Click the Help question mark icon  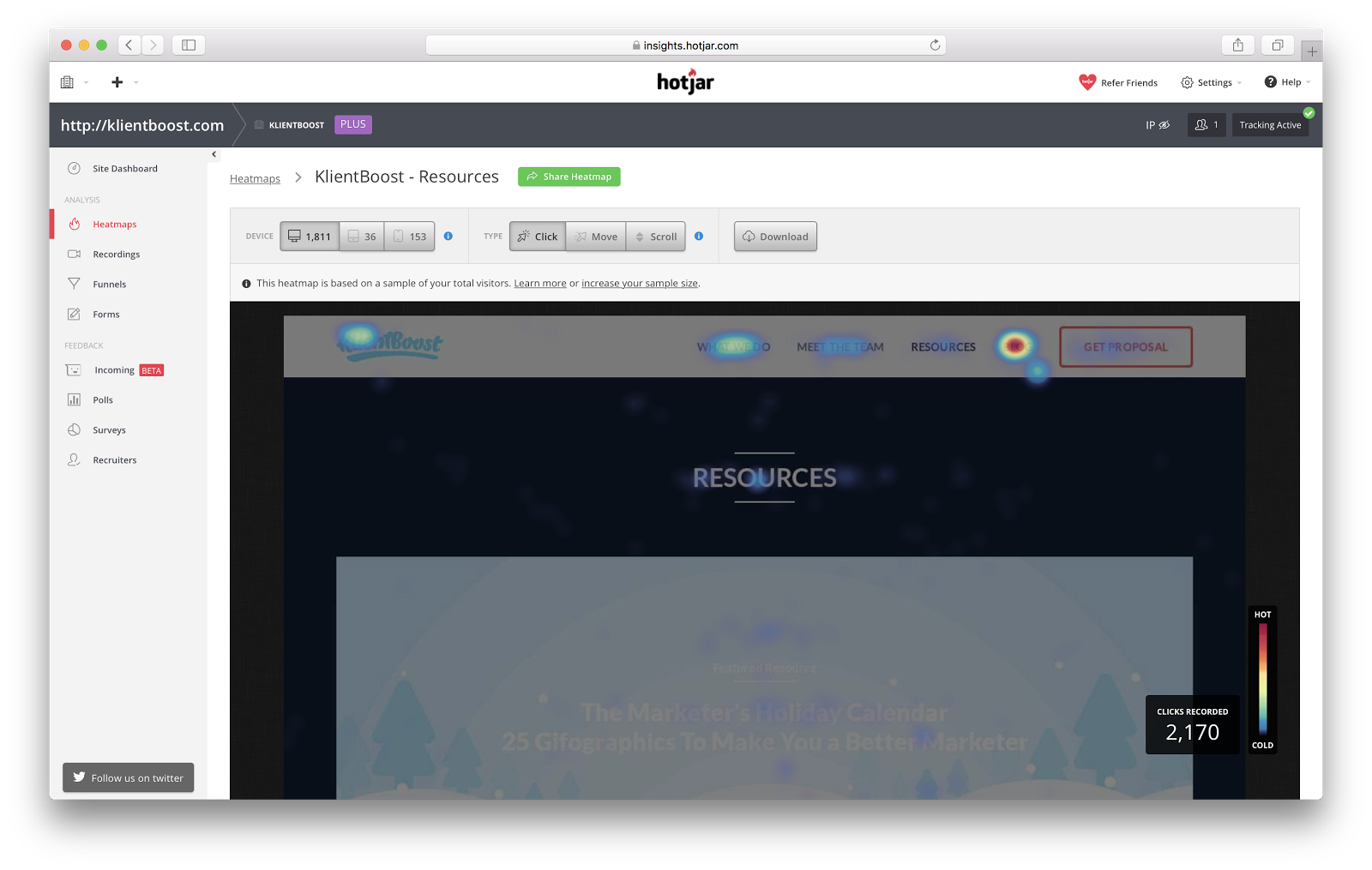click(1271, 82)
